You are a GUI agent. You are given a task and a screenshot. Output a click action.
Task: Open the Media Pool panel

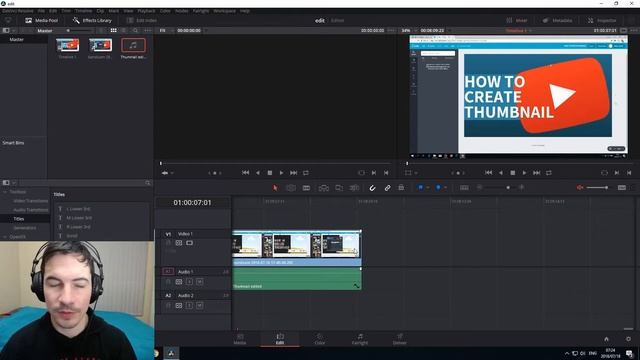(x=42, y=20)
